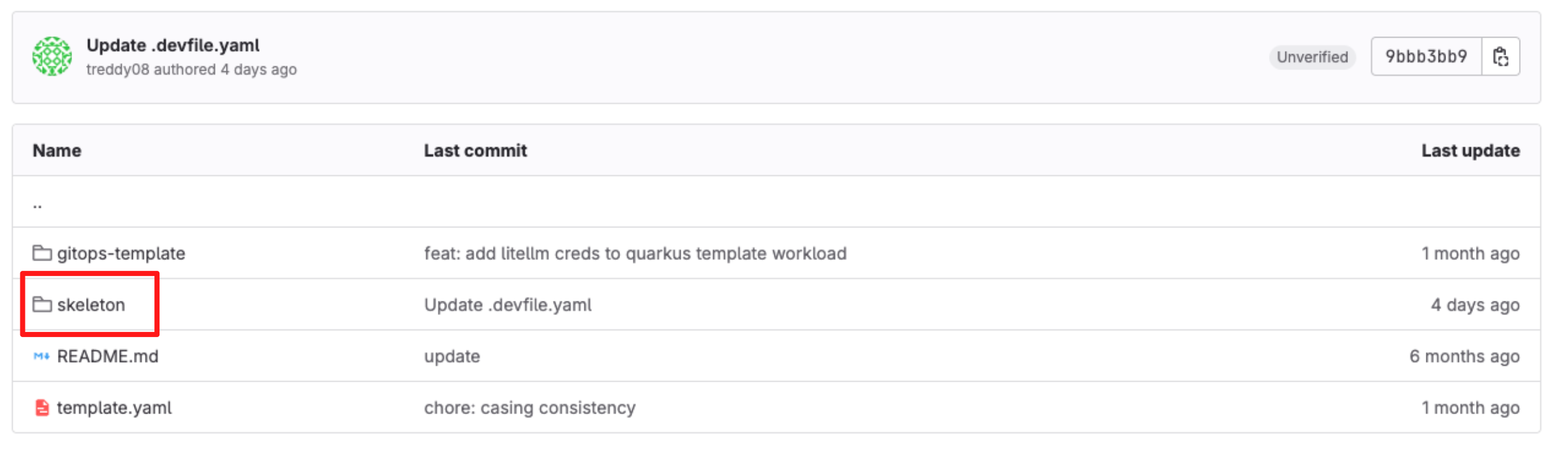The width and height of the screenshot is (1568, 462).
Task: Open the "chore: casing consistency" commit link
Action: [x=529, y=408]
